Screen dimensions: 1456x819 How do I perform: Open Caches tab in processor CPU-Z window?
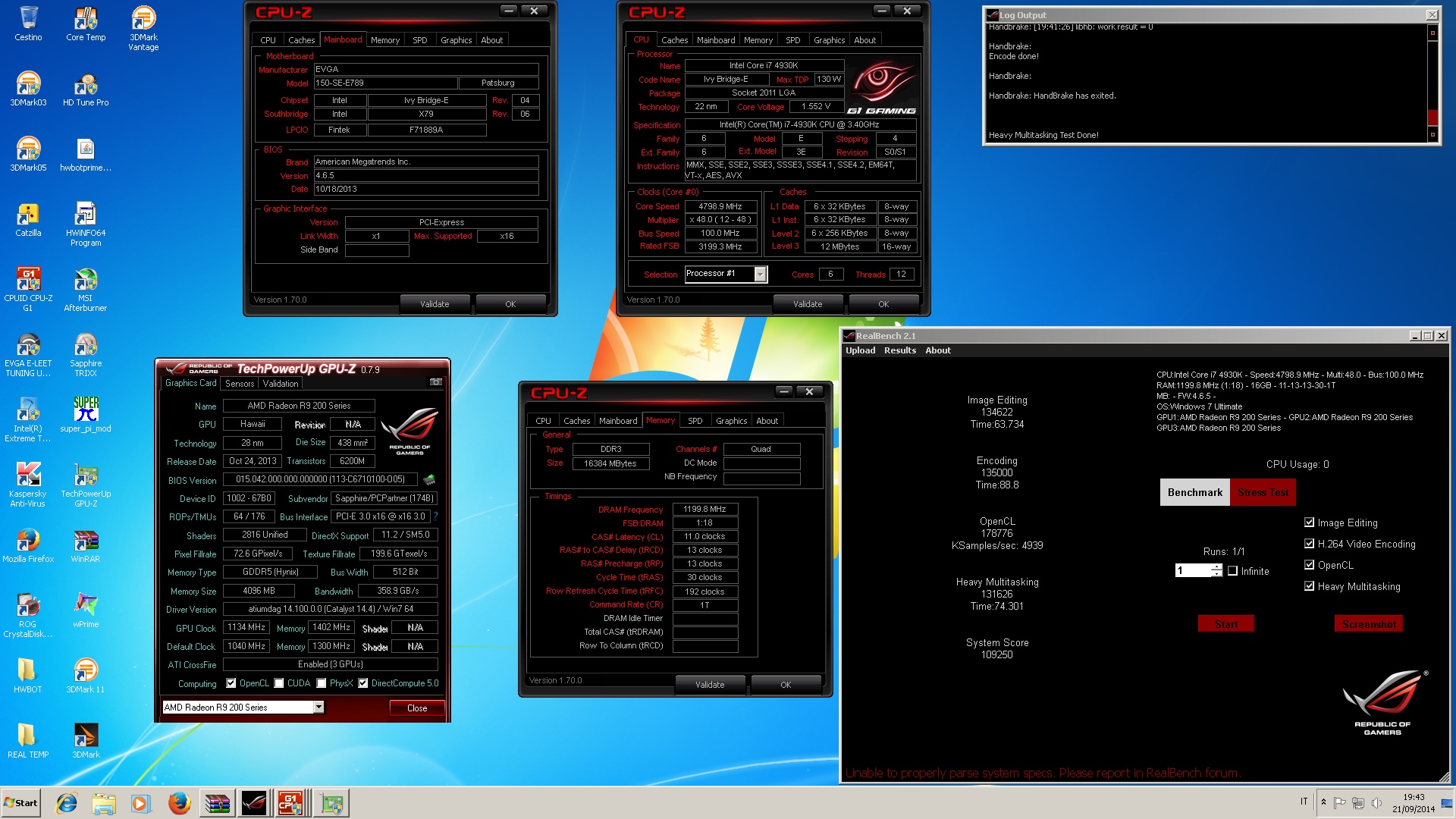coord(674,40)
